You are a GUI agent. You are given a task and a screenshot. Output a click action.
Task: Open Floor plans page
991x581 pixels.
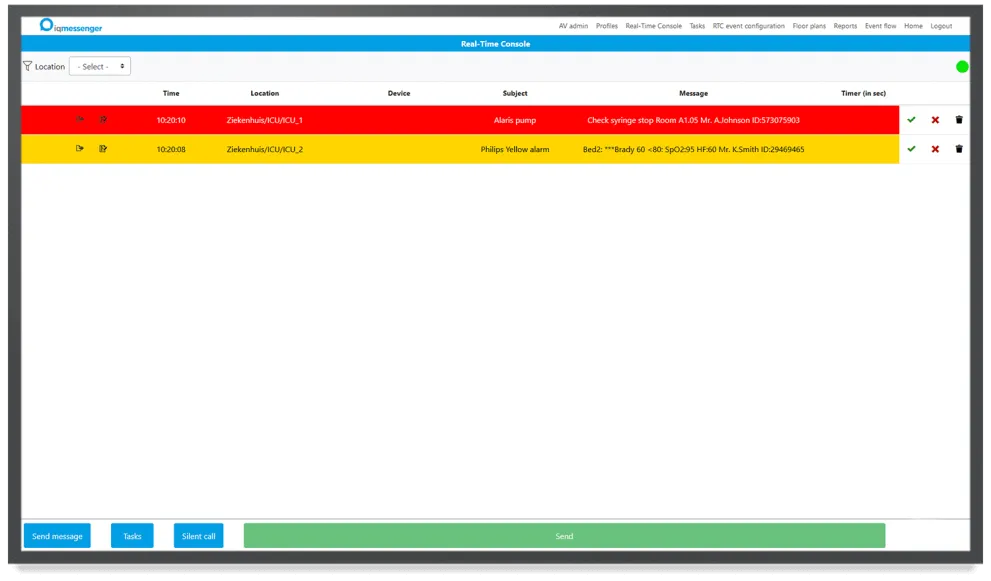coord(809,26)
